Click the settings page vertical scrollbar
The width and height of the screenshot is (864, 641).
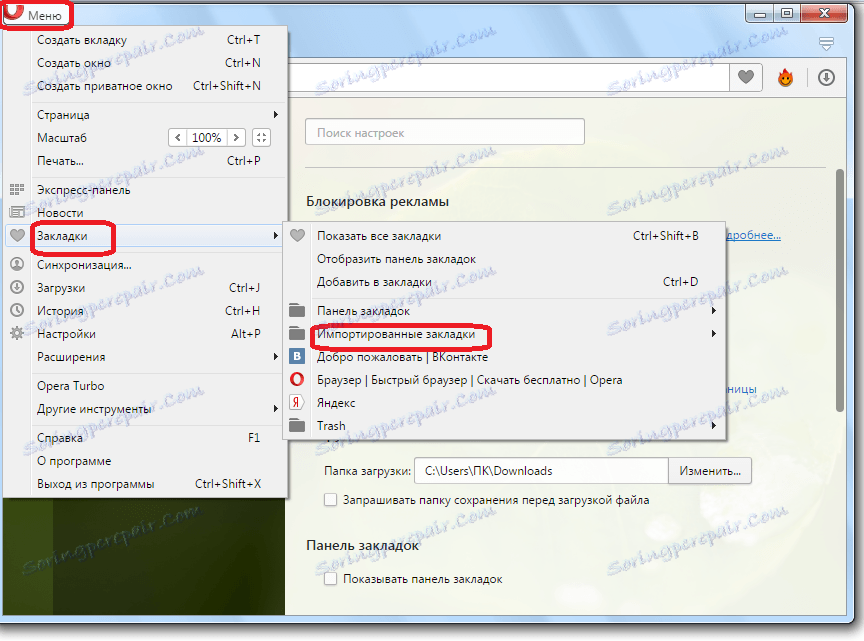840,290
